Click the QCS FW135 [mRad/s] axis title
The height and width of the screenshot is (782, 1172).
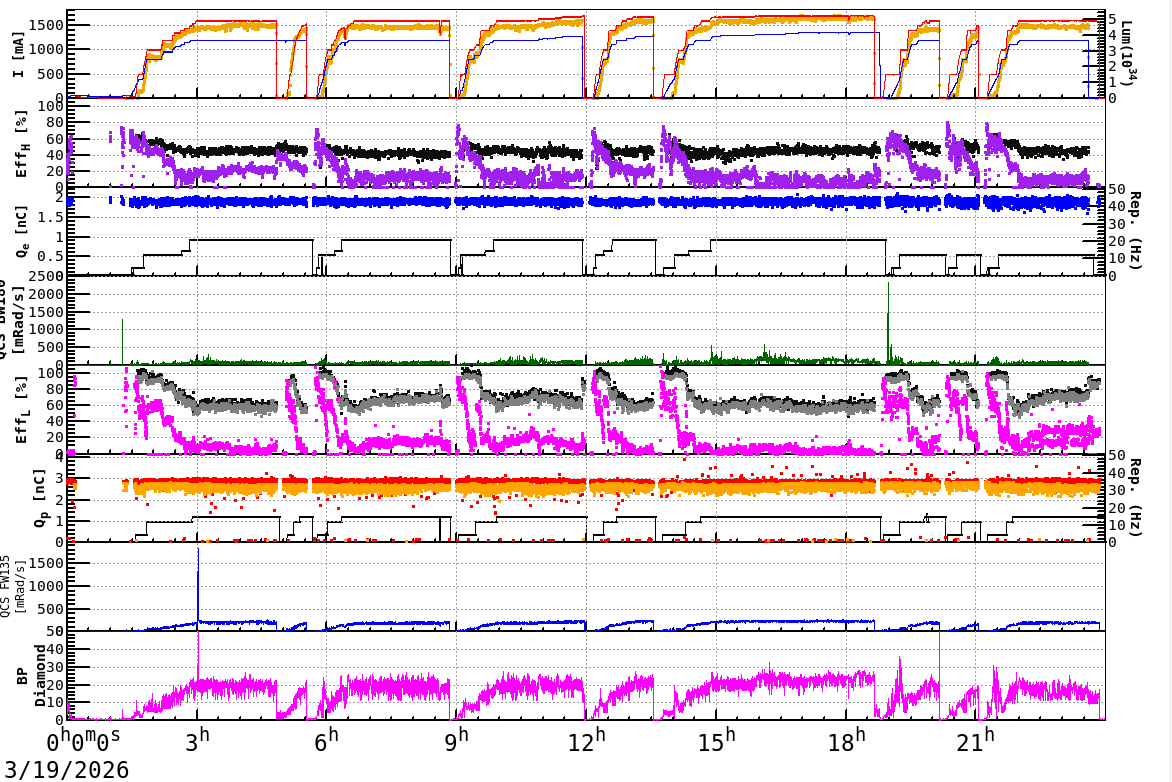tap(11, 585)
